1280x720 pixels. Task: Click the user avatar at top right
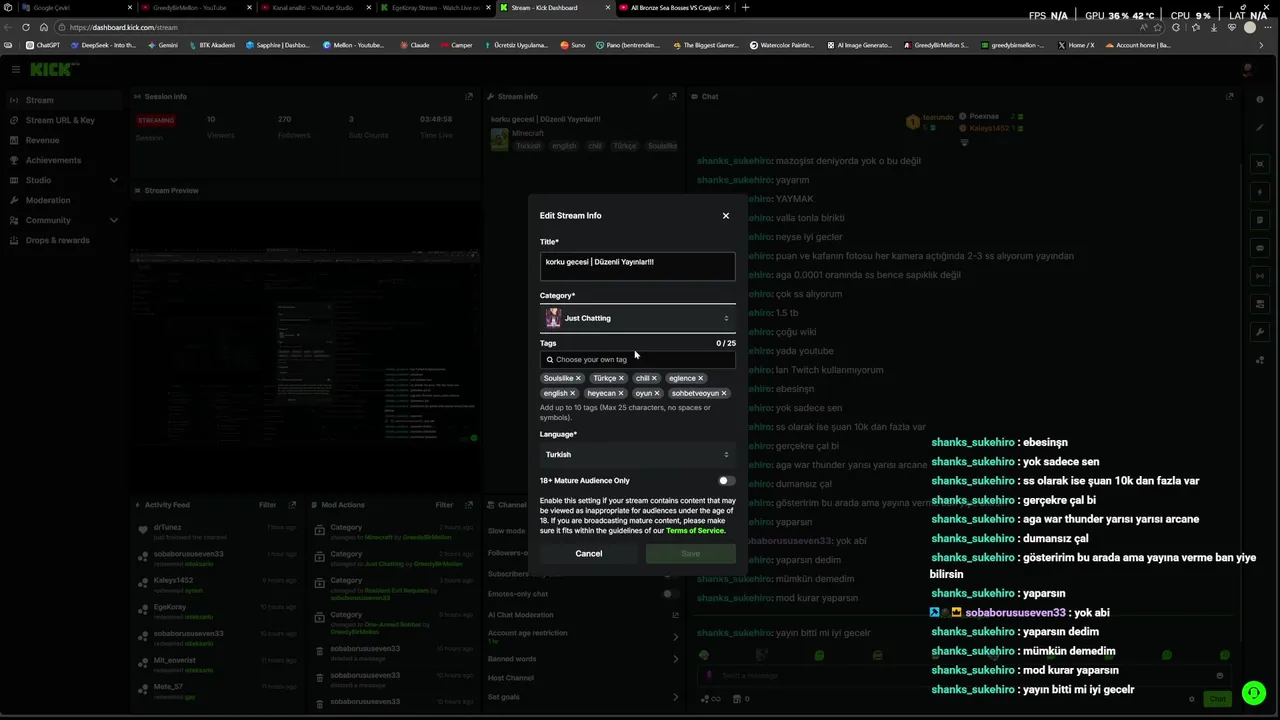click(1247, 69)
